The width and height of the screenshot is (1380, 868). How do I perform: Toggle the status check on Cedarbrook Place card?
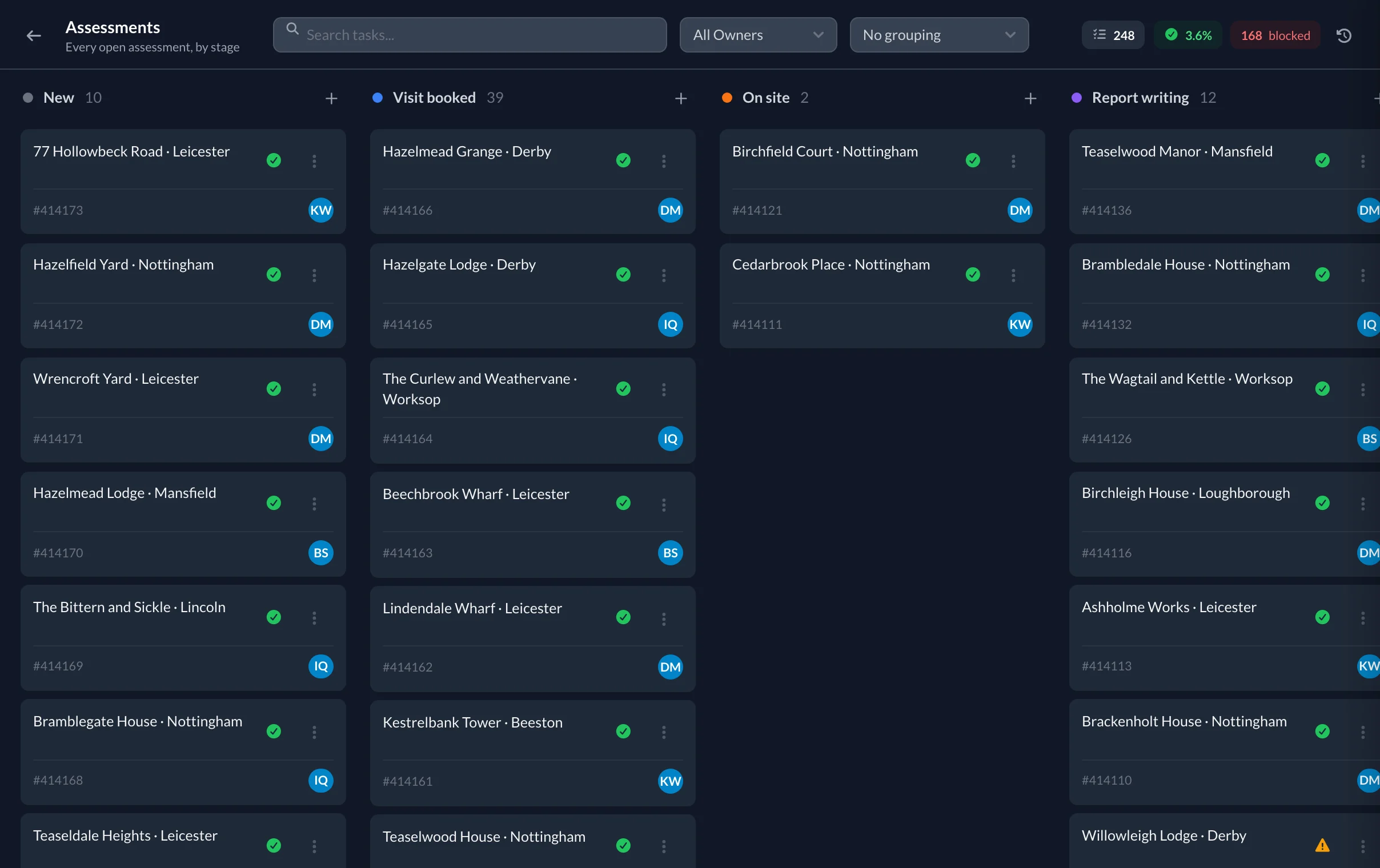point(973,275)
